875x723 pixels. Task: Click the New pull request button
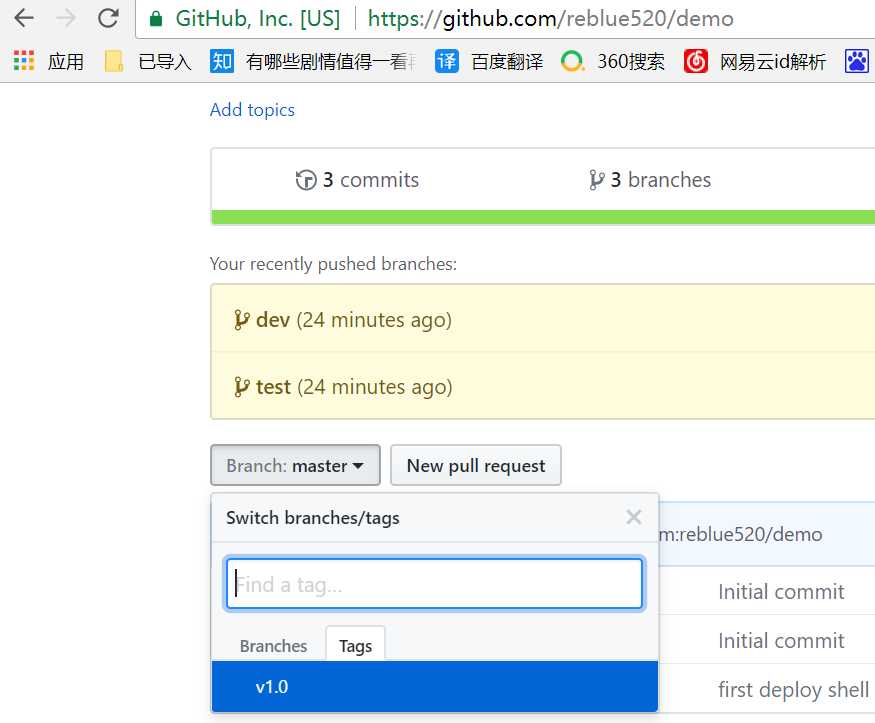click(x=476, y=466)
